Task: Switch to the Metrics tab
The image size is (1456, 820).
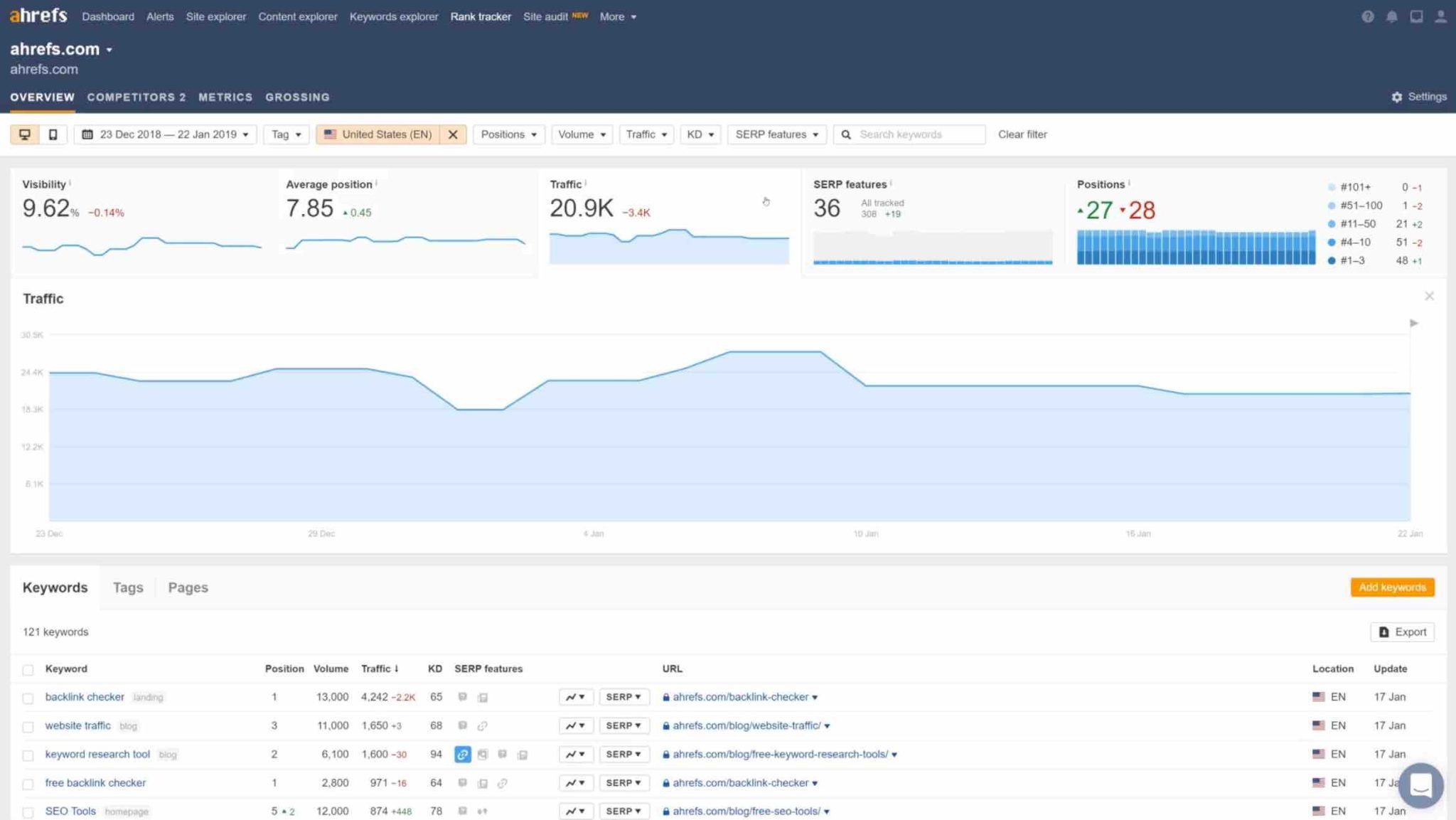Action: pyautogui.click(x=225, y=97)
